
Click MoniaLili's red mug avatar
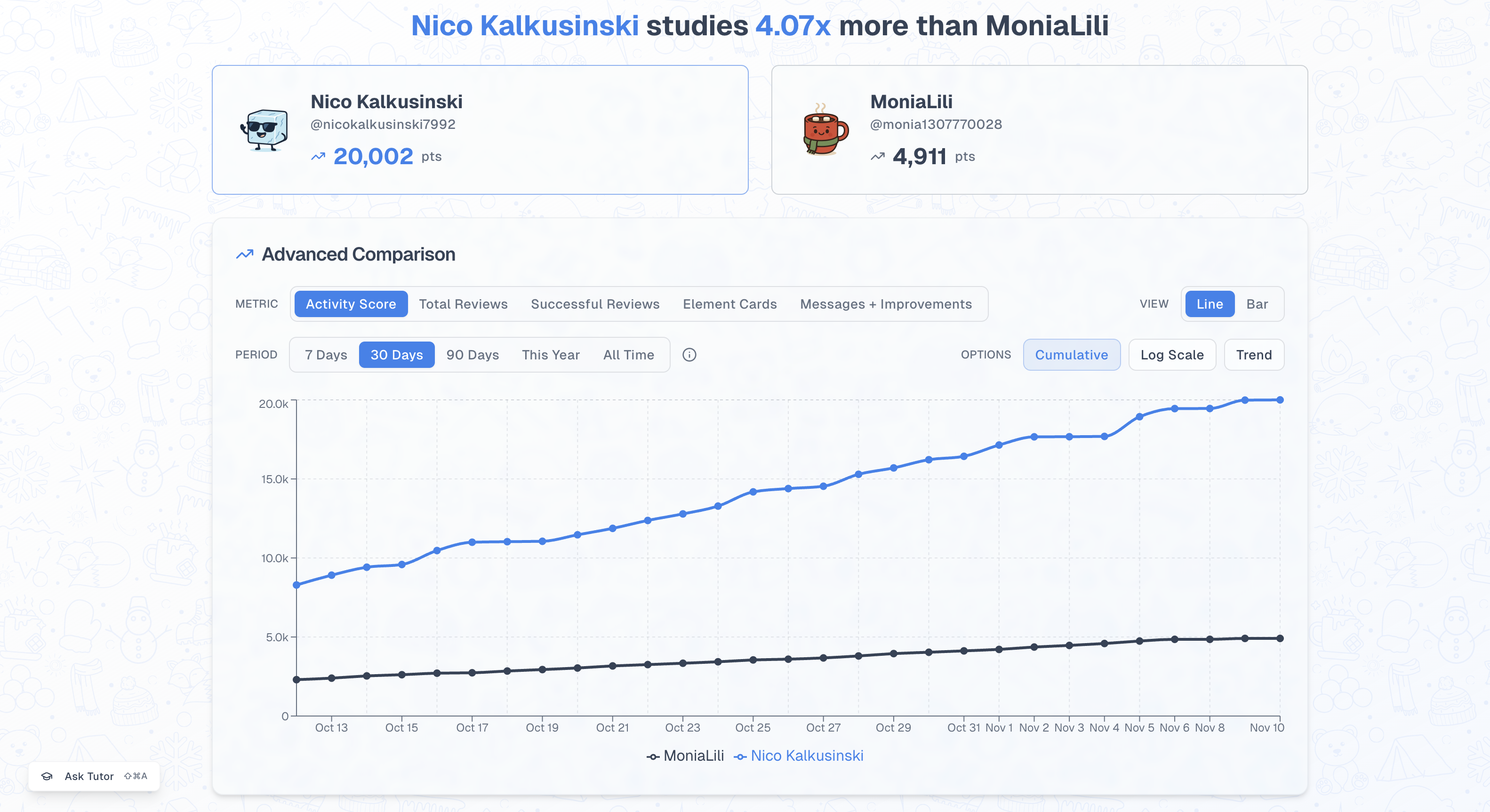825,129
